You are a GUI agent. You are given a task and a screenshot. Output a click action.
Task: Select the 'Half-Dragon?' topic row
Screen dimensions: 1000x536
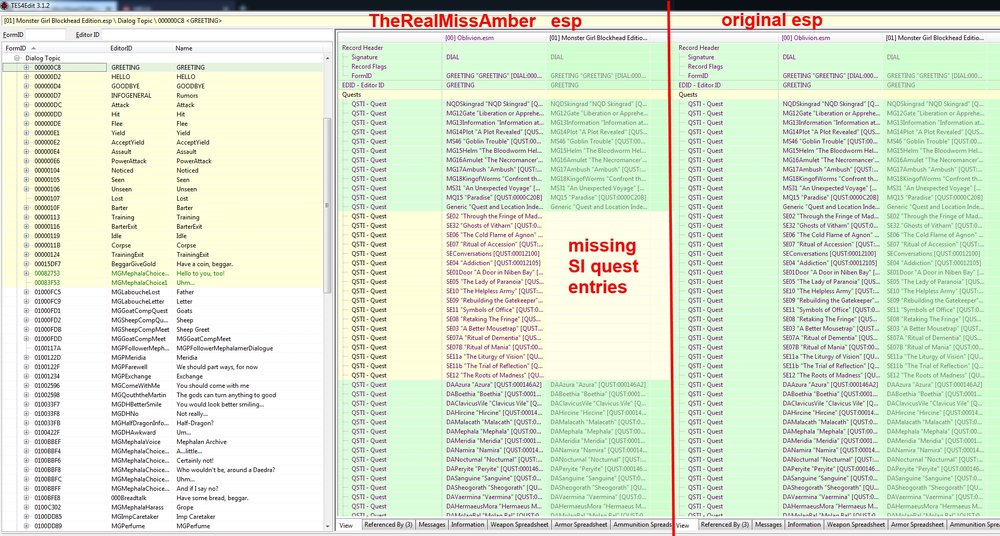point(163,423)
